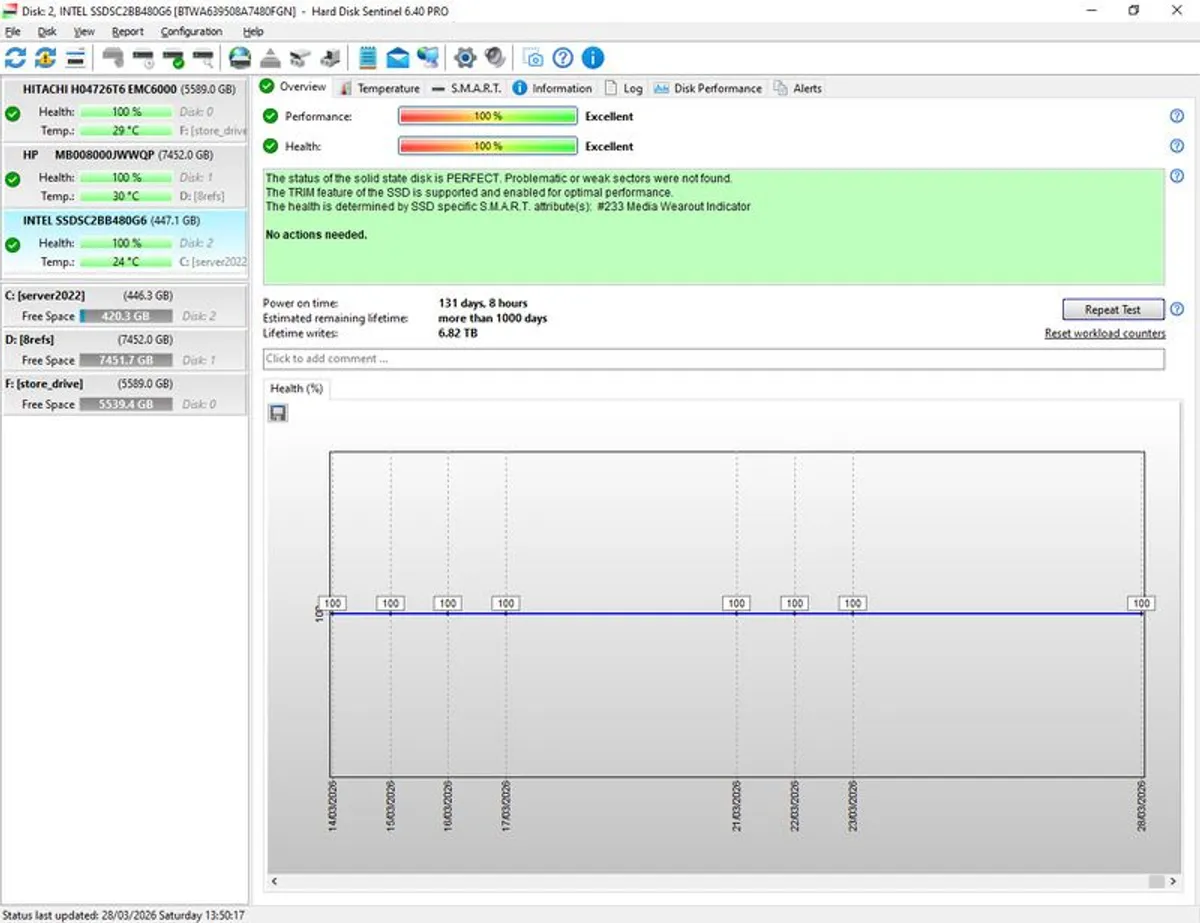Switch to the Alerts tab

[x=798, y=88]
